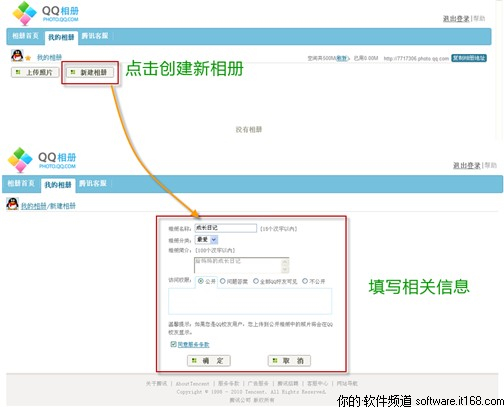This screenshot has height=407, width=504.
Task: Click the penguin avatar beside the 我的相册/新建相册 breadcrumb
Action: click(x=12, y=204)
